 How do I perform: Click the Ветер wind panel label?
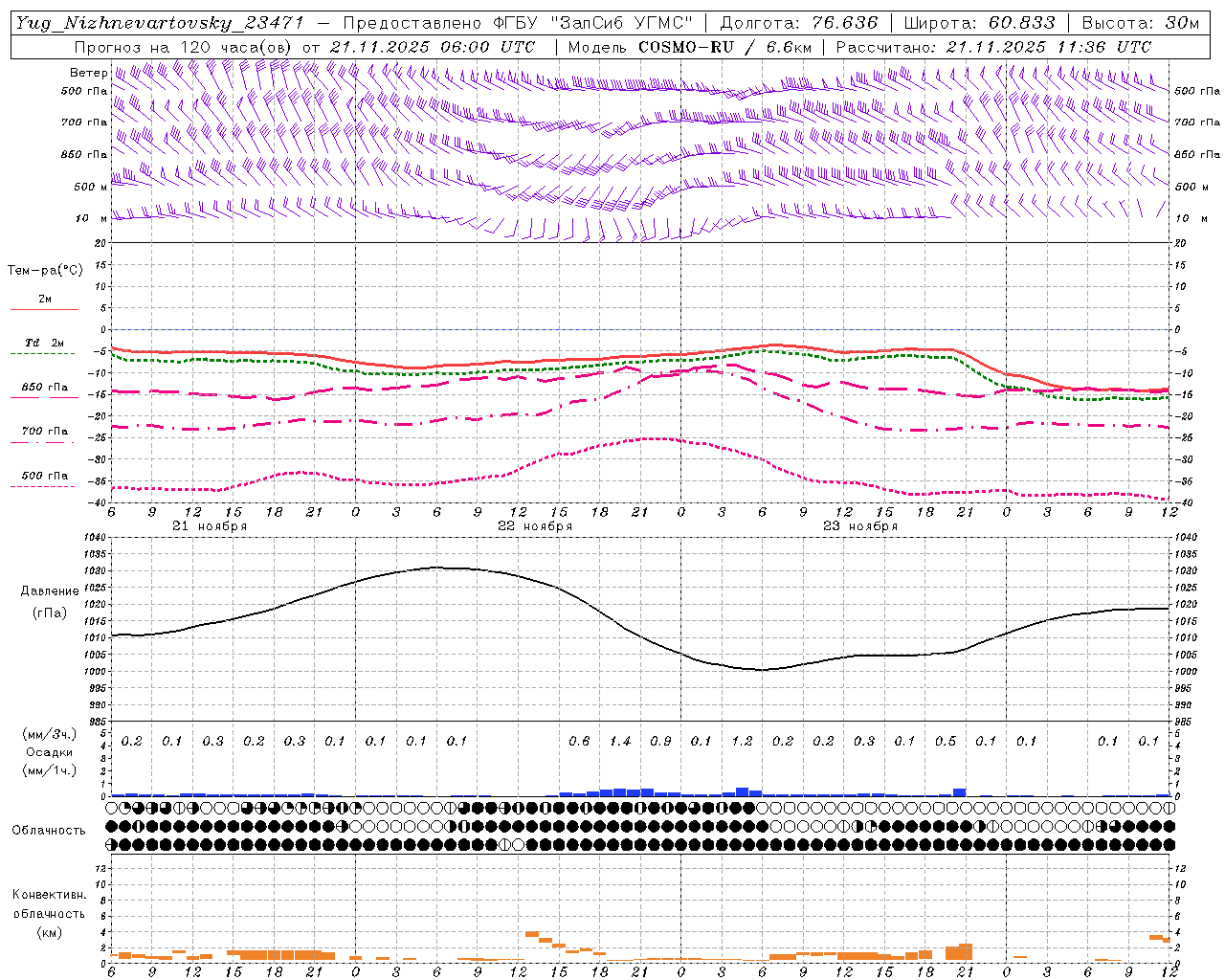click(89, 73)
